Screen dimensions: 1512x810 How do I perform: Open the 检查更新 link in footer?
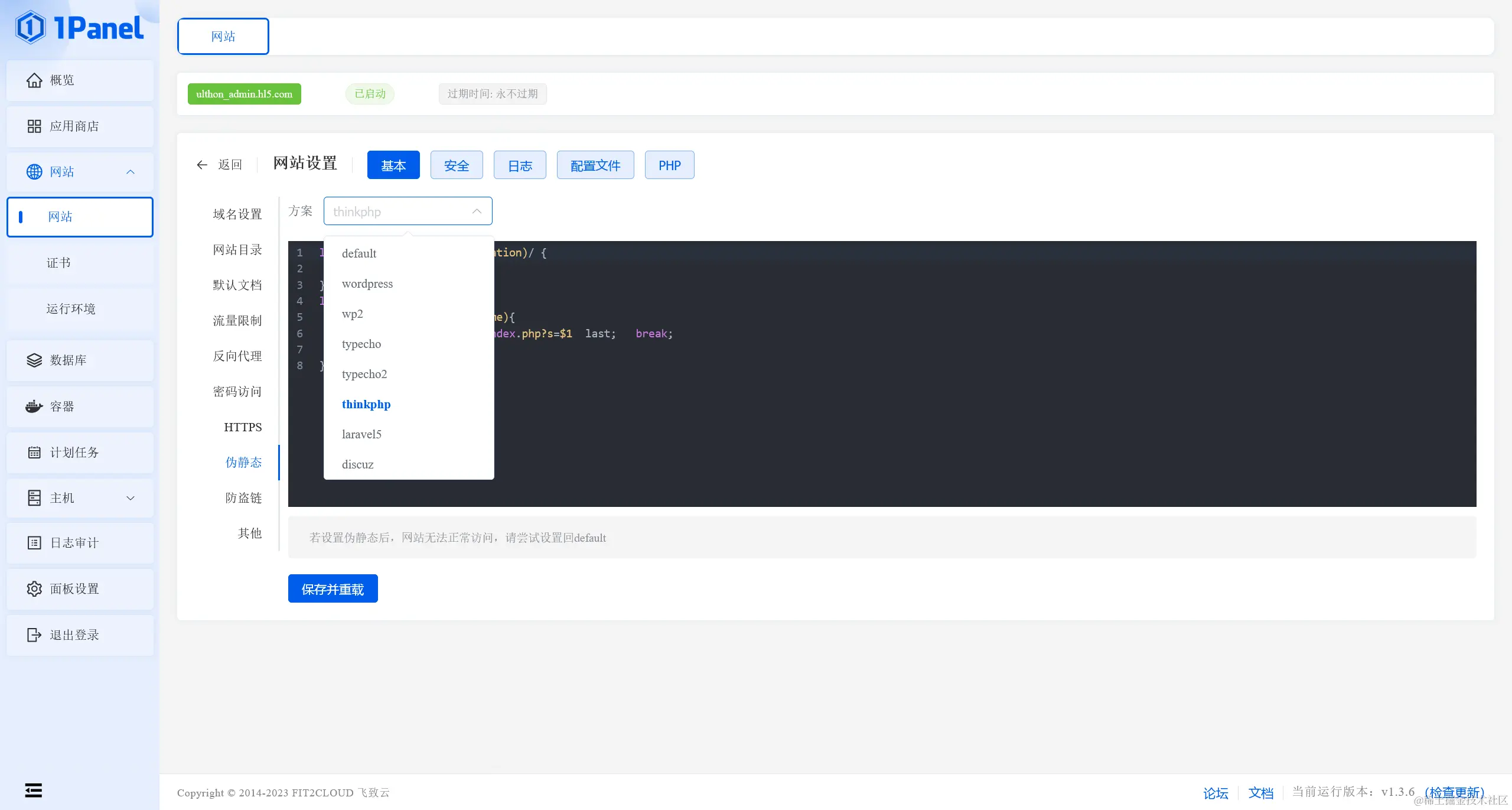[x=1454, y=793]
